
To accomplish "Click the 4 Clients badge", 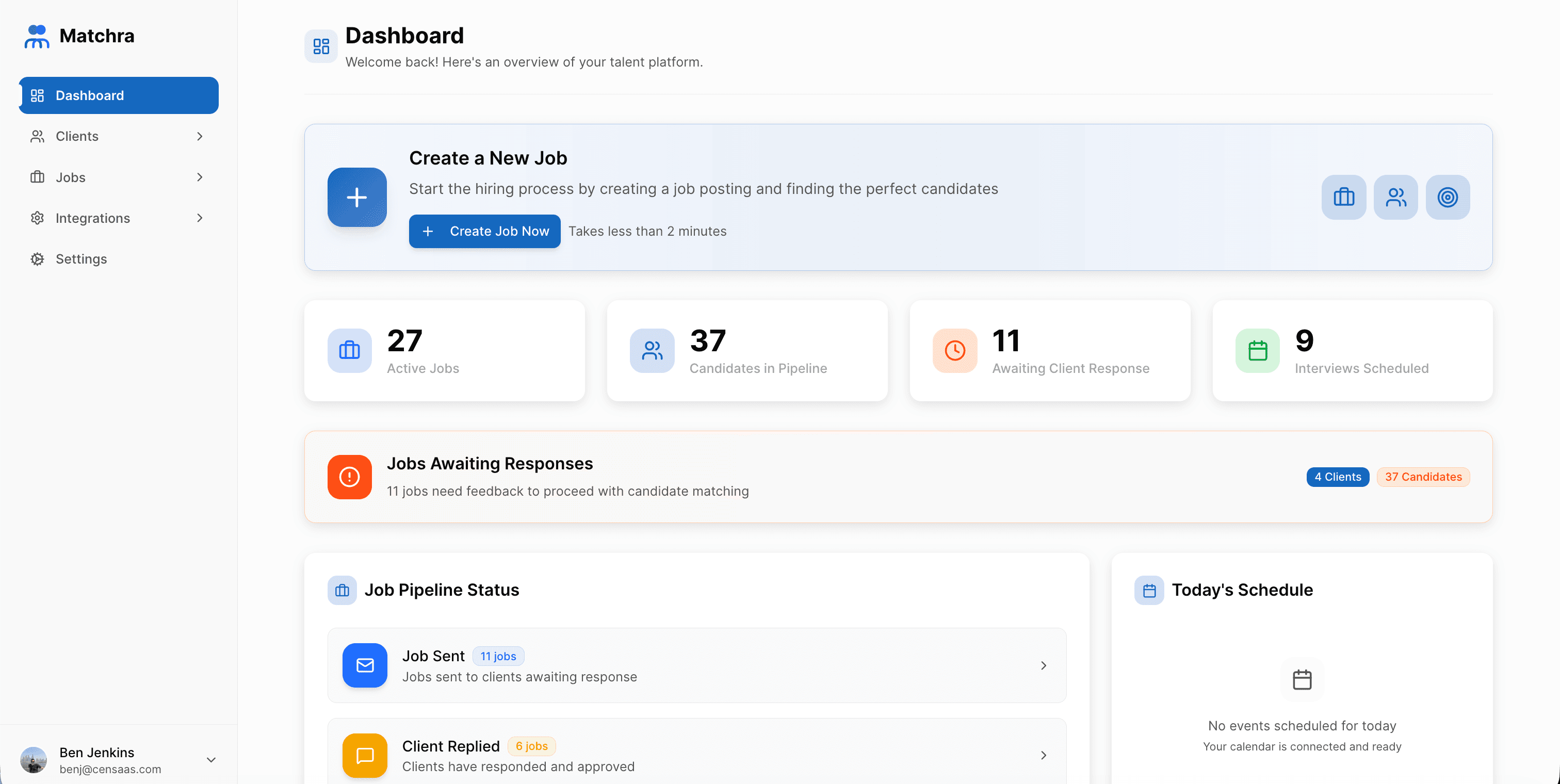I will (x=1337, y=477).
